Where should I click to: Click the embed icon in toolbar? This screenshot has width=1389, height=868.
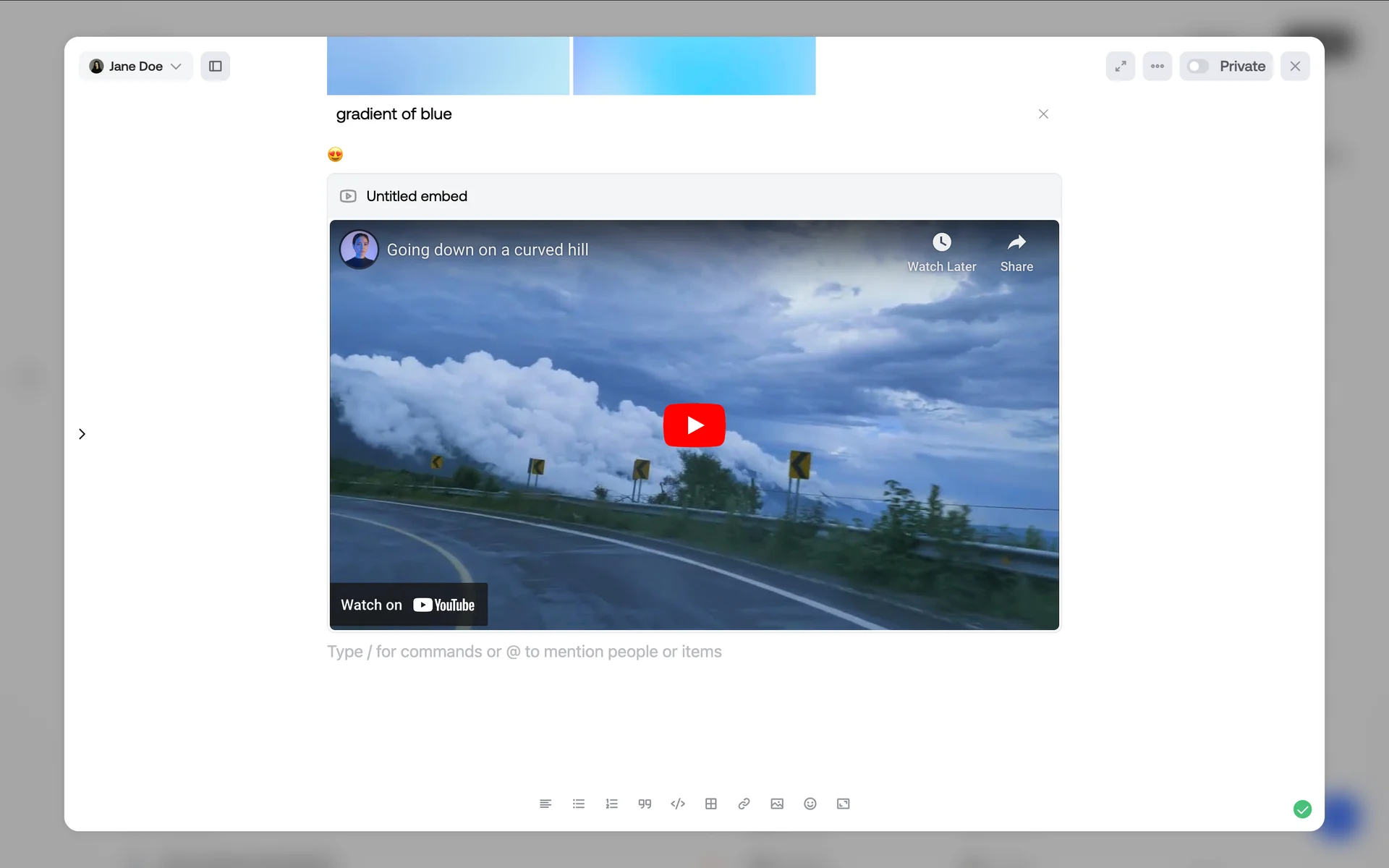[844, 804]
